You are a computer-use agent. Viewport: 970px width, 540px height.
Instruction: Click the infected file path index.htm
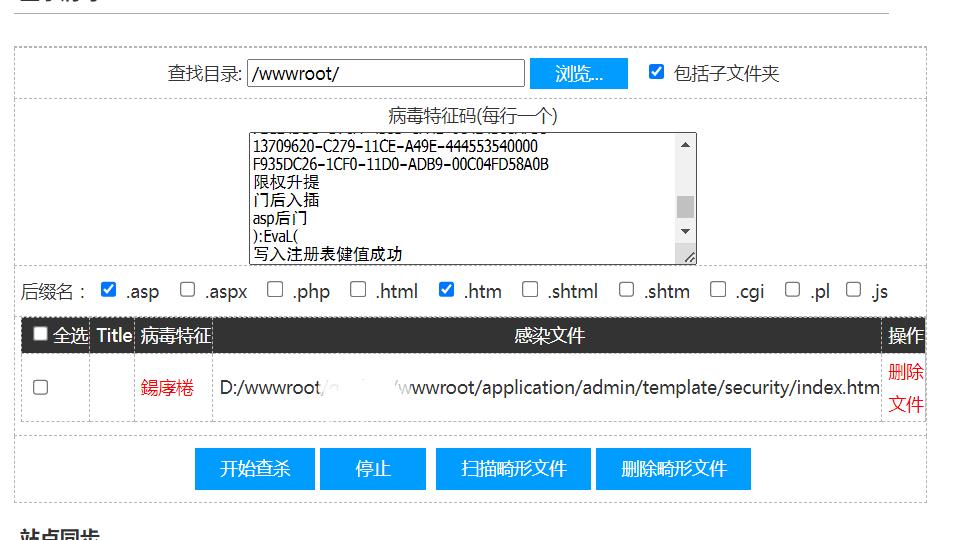pos(549,387)
